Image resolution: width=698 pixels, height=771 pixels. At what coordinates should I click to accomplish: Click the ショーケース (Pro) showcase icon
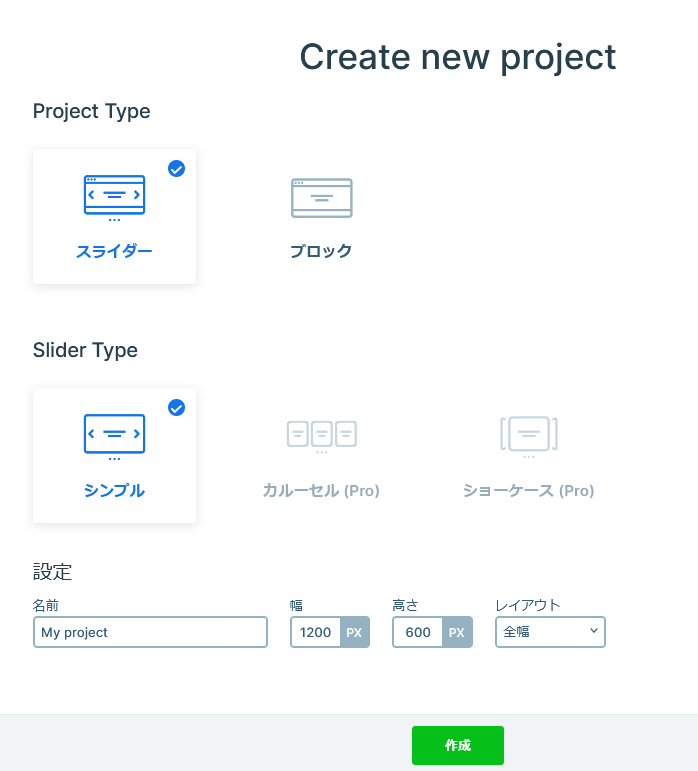pos(528,435)
